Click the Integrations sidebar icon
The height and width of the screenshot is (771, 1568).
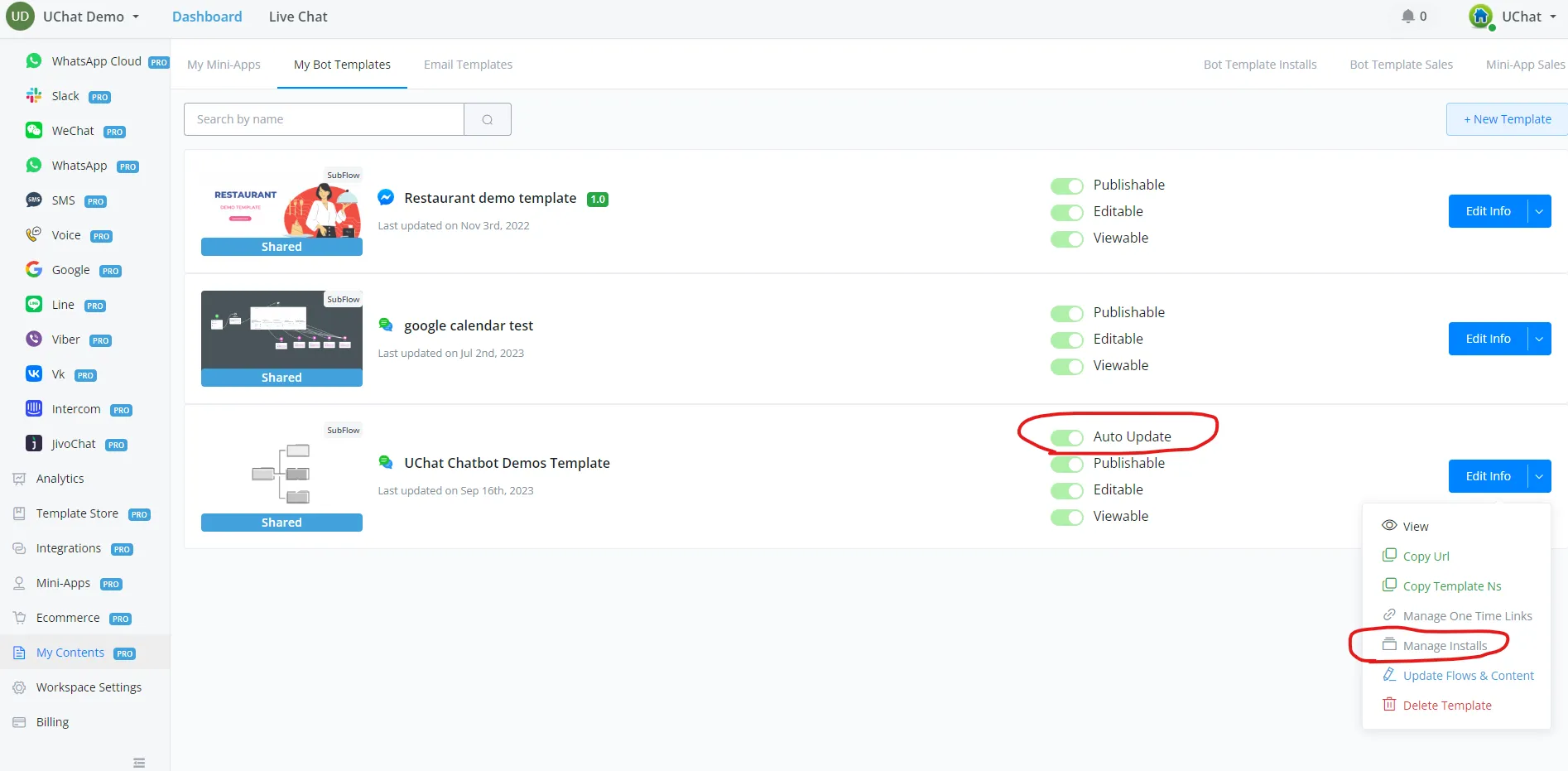coord(19,548)
